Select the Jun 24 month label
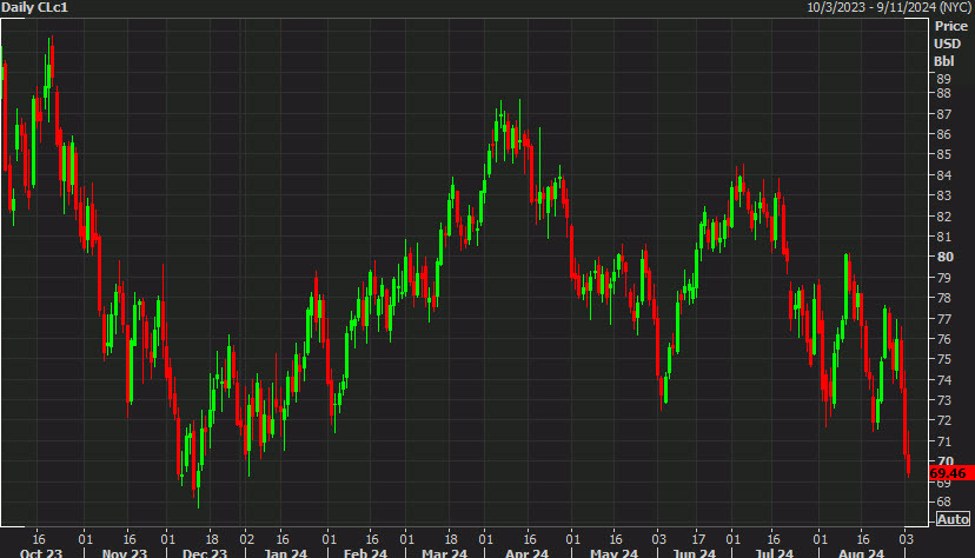975x558 pixels. tap(693, 553)
